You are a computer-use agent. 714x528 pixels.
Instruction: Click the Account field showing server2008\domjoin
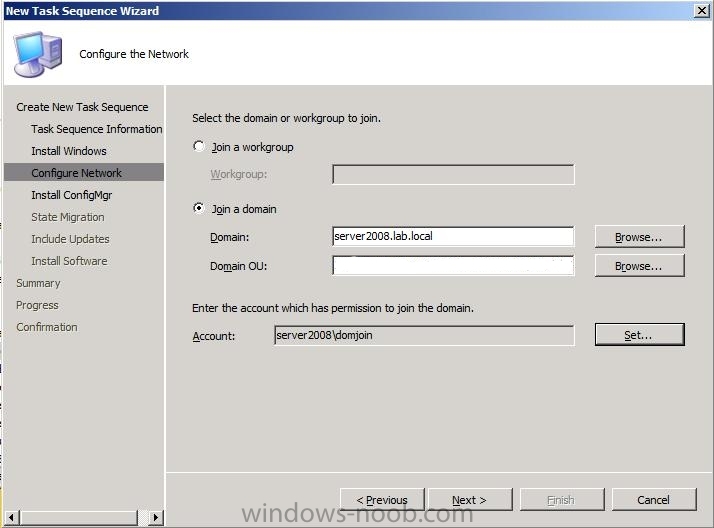tap(424, 335)
